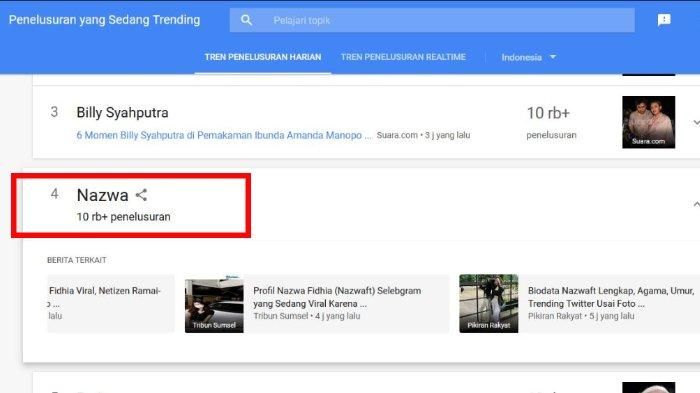
Task: Open the Tribun Sumsel news thumbnail
Action: tap(214, 306)
